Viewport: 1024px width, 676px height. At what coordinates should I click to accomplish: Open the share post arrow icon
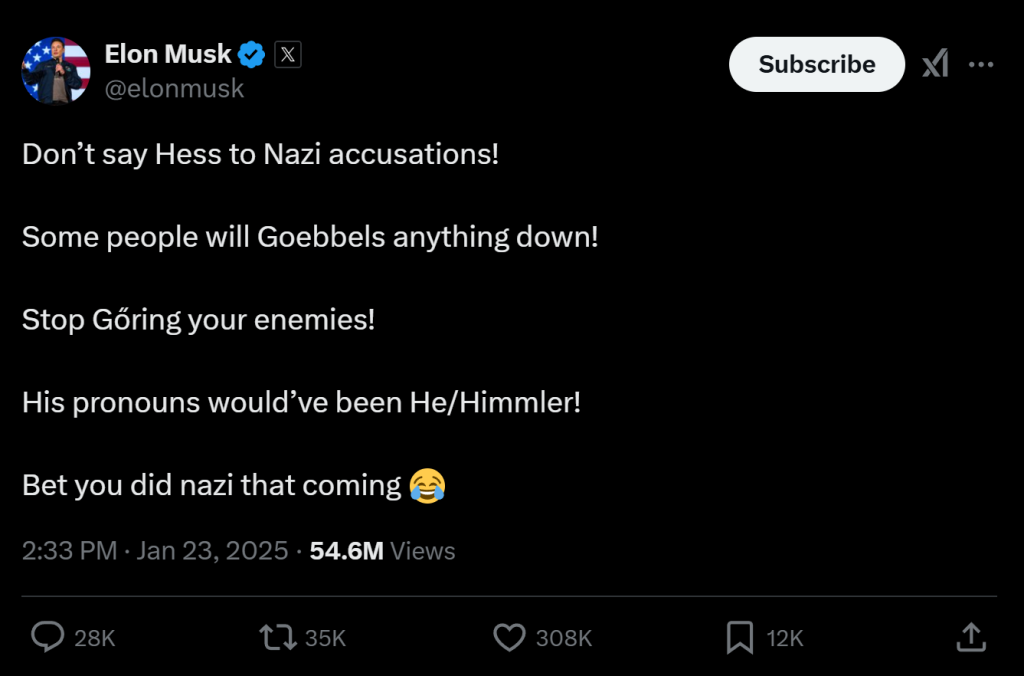[969, 637]
